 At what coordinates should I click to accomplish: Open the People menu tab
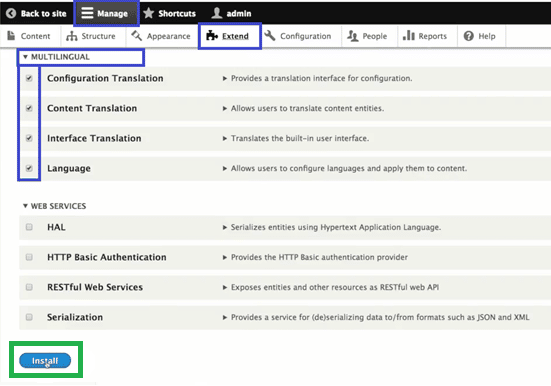[x=369, y=36]
